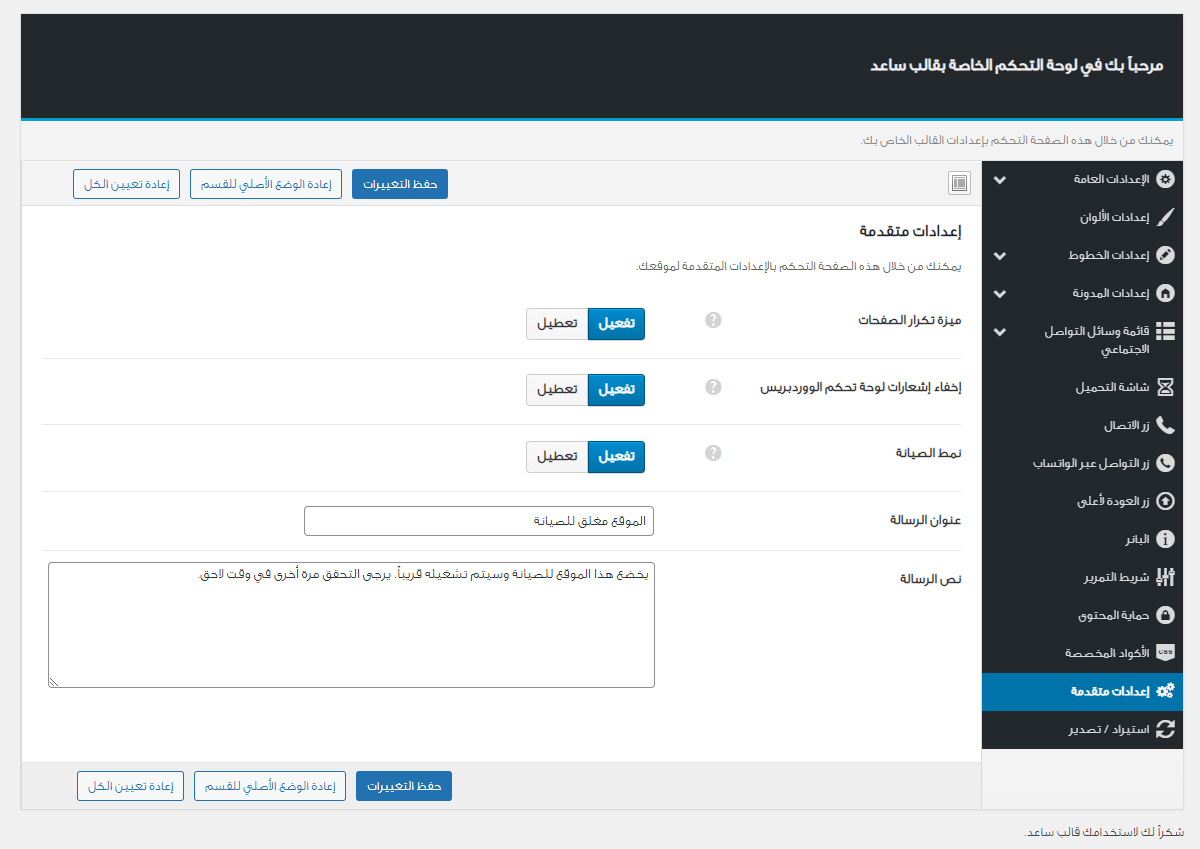Disable ميزة تكرار الصفحات using تعطيل
Image resolution: width=1200 pixels, height=849 pixels.
tap(557, 324)
